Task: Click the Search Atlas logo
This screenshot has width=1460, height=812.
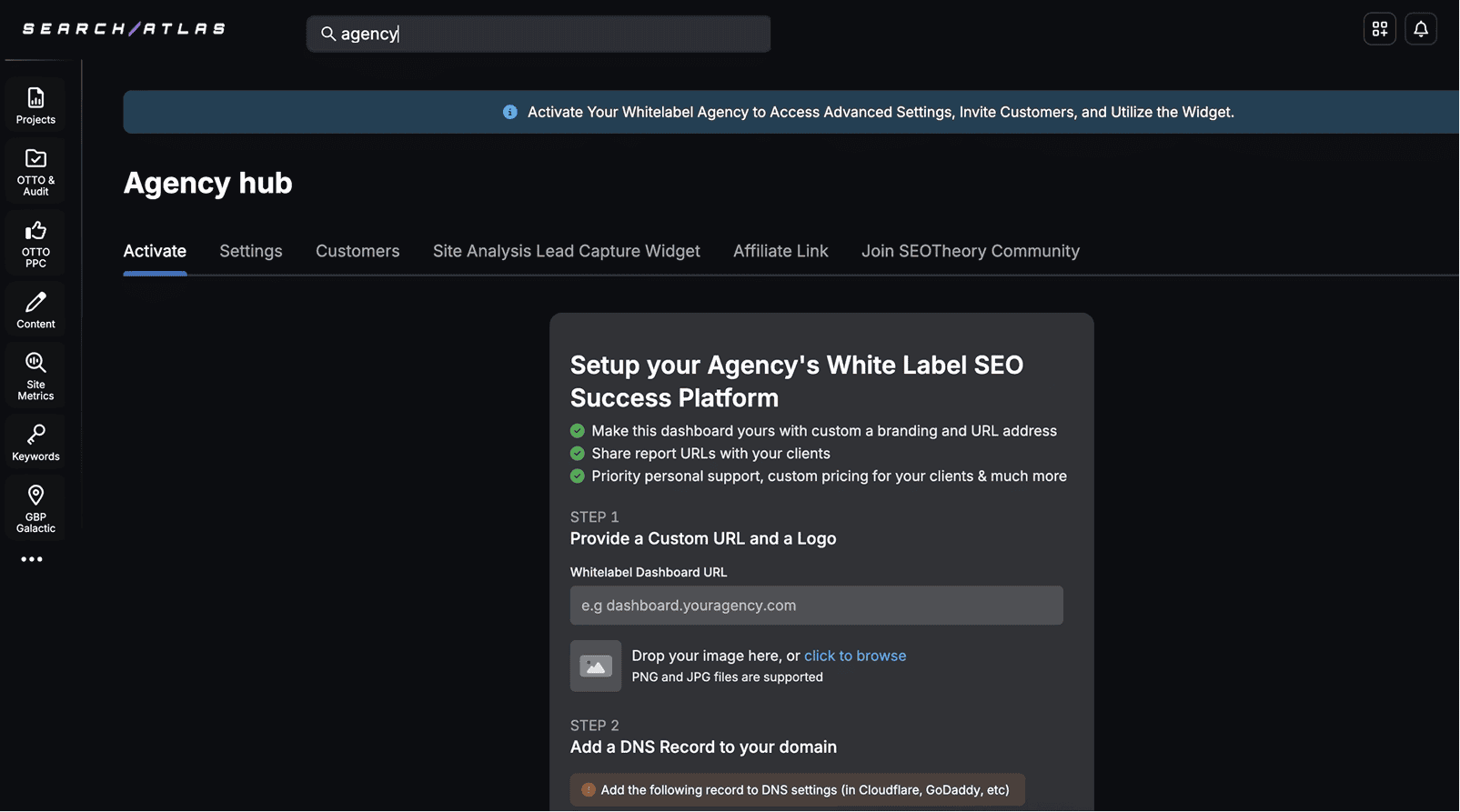Action: (x=124, y=29)
